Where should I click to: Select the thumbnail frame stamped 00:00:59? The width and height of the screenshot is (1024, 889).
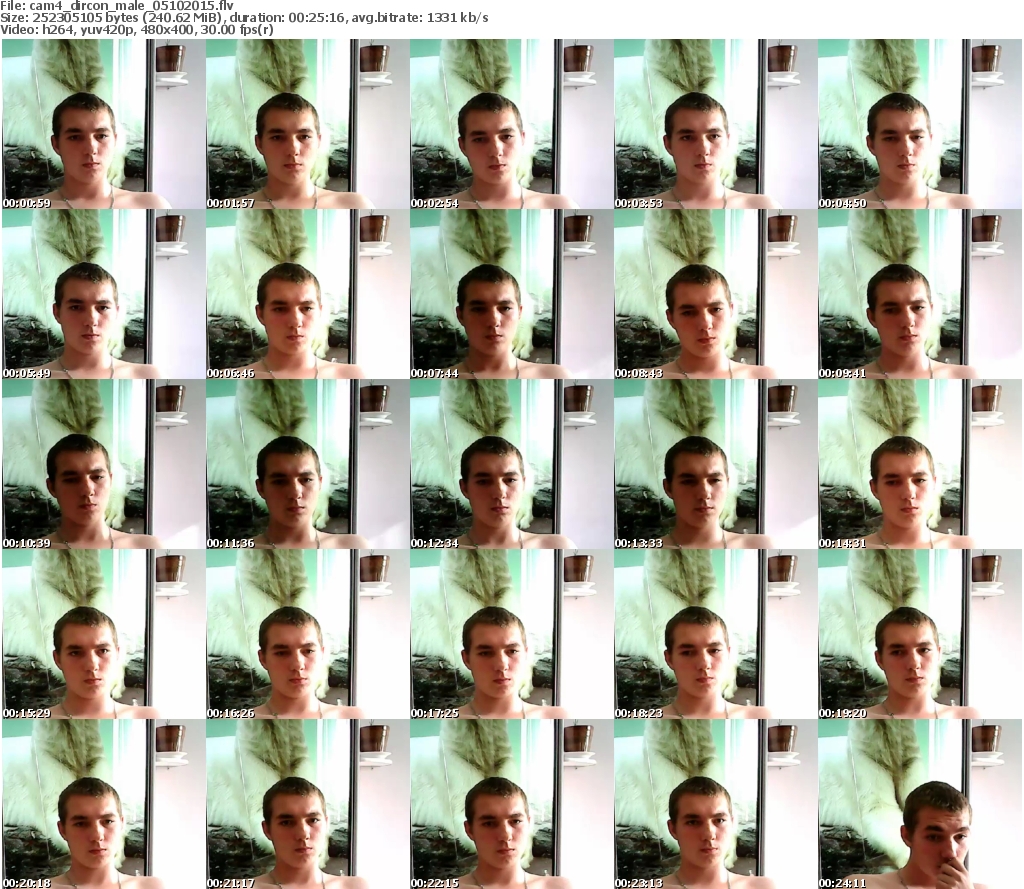click(x=103, y=124)
